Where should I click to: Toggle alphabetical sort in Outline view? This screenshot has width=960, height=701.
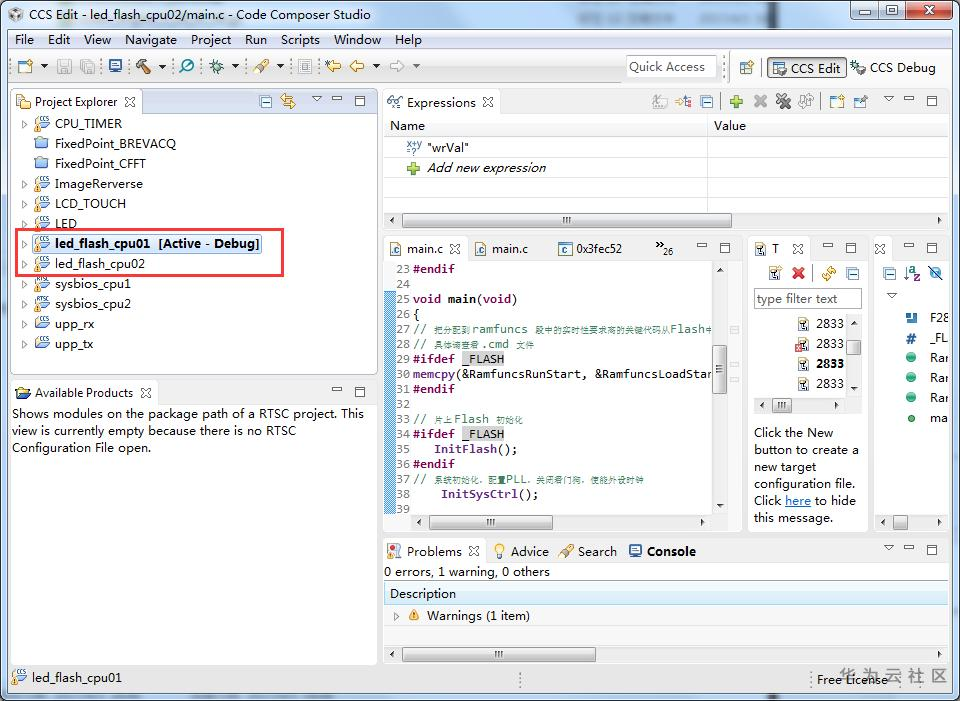pos(912,274)
